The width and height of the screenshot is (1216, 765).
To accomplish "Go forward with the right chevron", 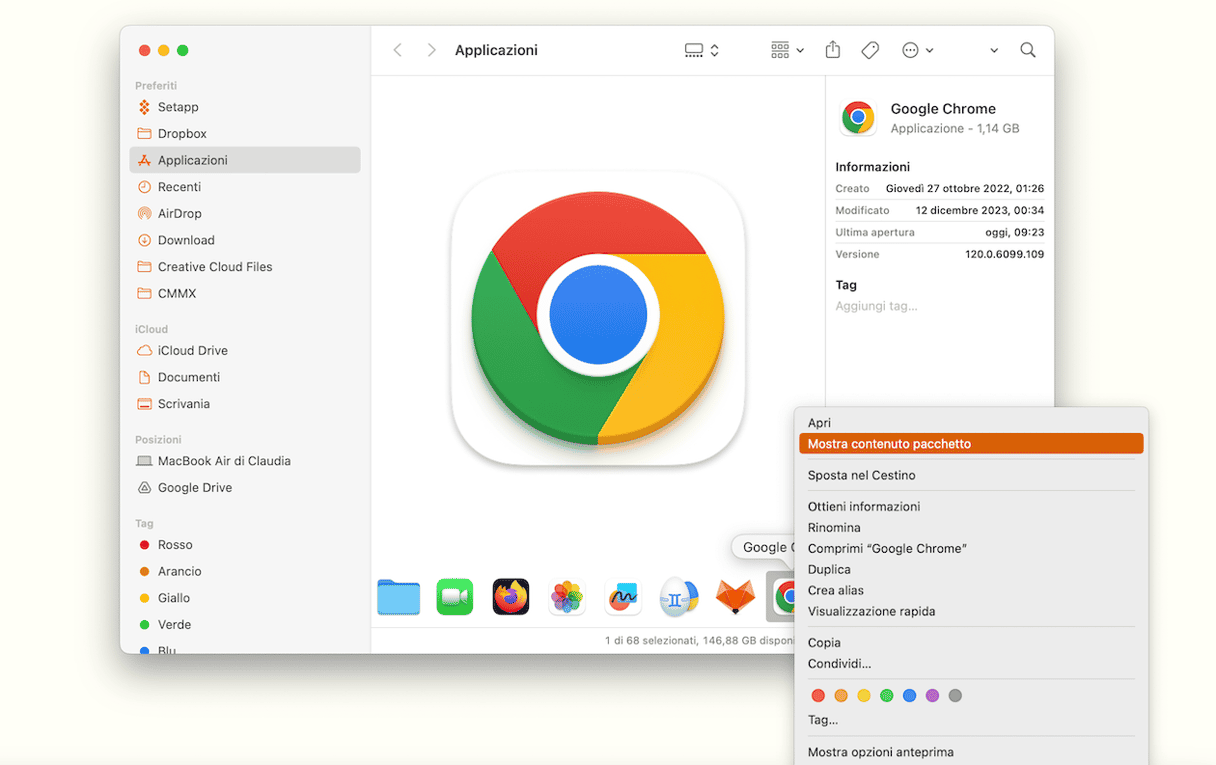I will point(431,50).
